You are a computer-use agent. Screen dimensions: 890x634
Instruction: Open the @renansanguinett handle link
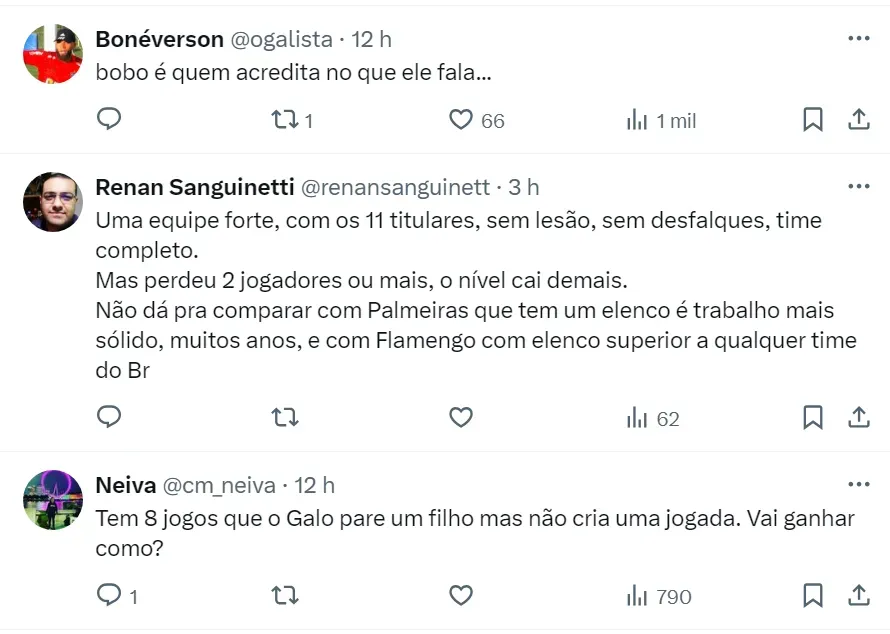pos(395,187)
